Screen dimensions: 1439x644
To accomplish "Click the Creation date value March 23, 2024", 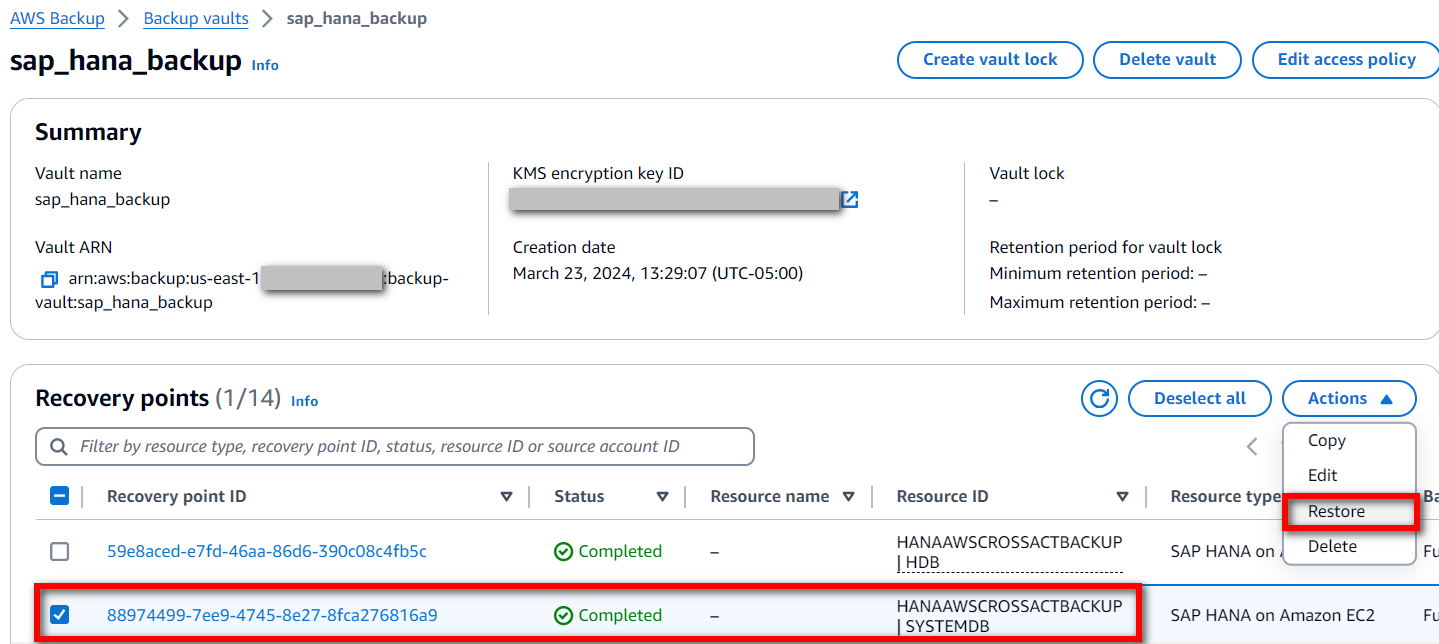I will [658, 273].
